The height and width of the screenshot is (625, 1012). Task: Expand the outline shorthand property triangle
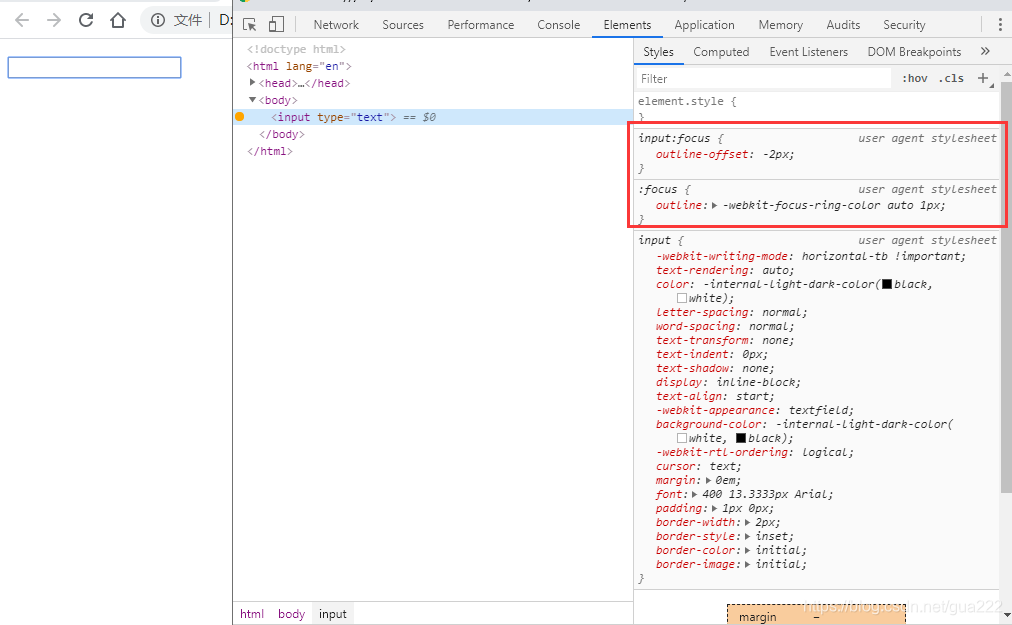714,205
